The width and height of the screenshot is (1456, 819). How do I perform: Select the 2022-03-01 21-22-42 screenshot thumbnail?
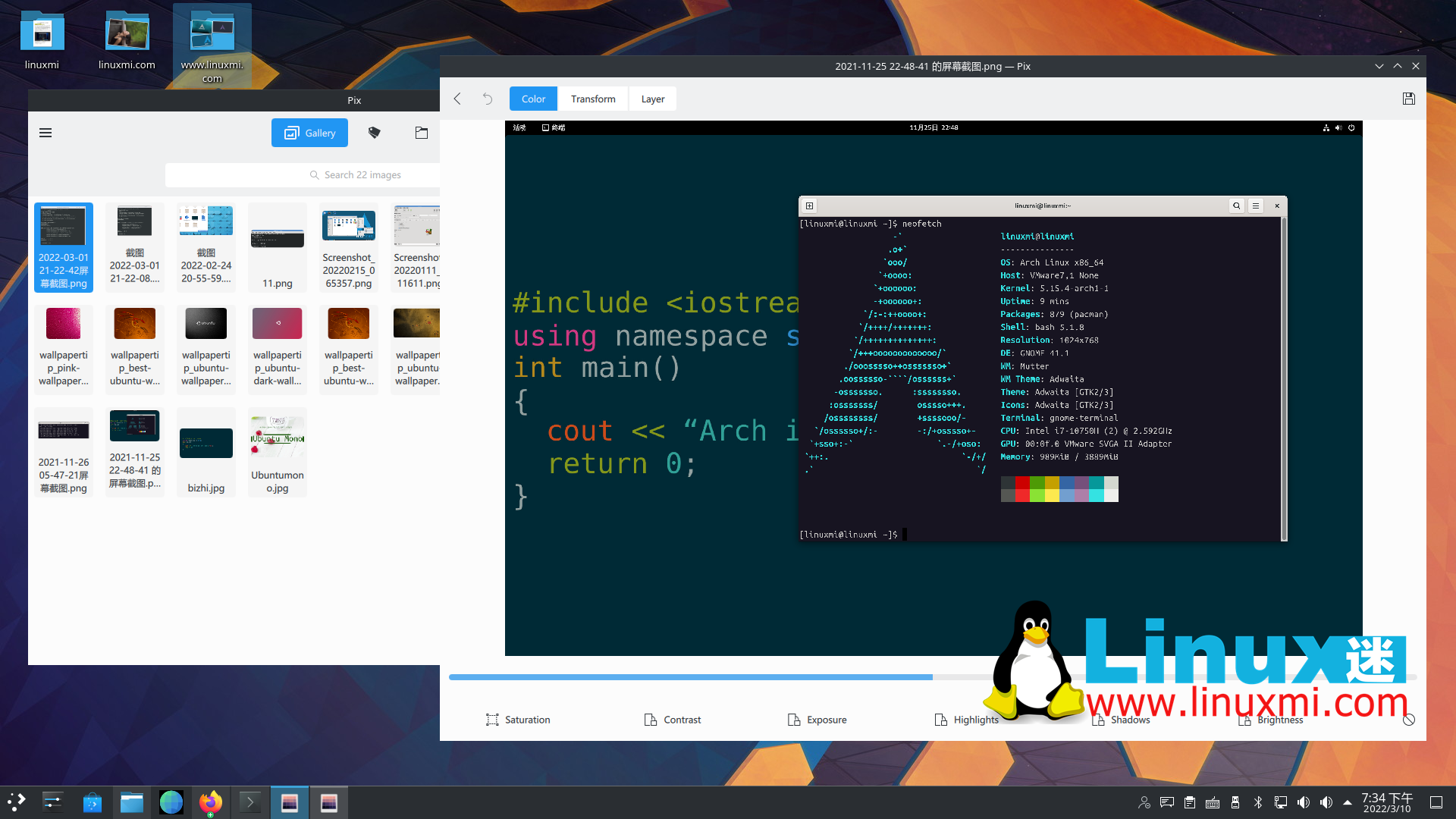coord(64,247)
